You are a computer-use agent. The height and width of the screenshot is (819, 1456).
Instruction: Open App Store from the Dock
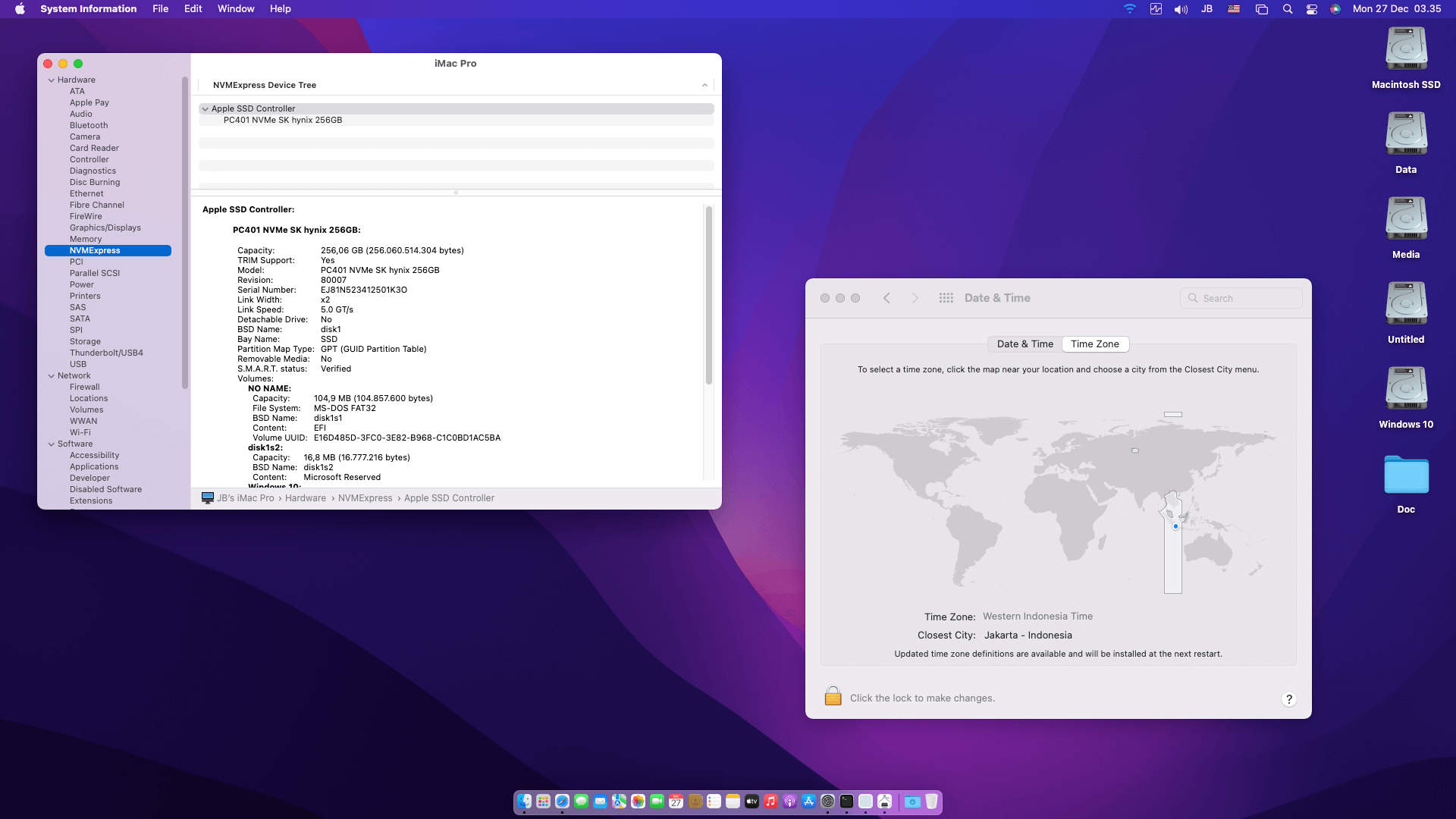pos(808,802)
